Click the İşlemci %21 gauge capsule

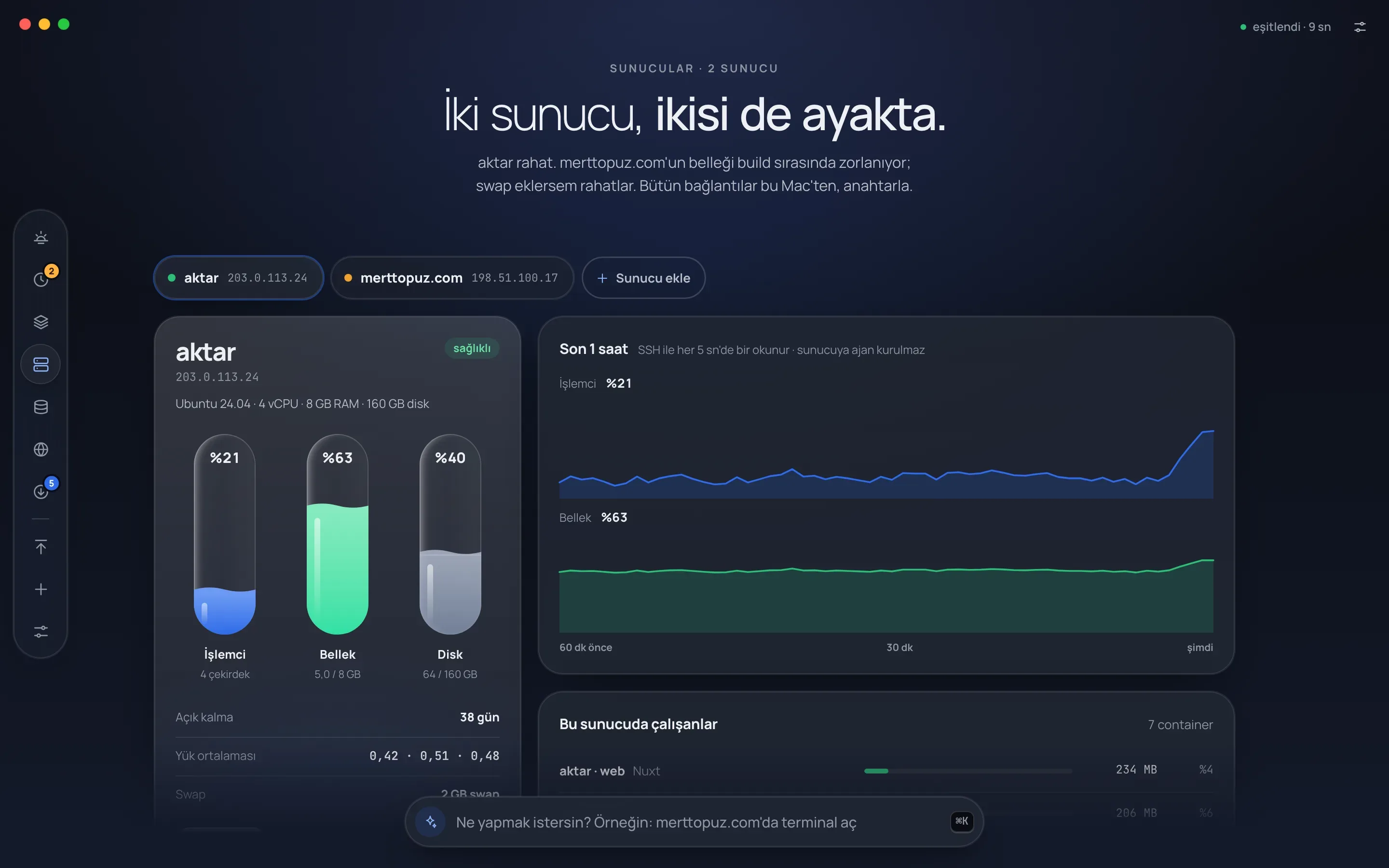224,534
